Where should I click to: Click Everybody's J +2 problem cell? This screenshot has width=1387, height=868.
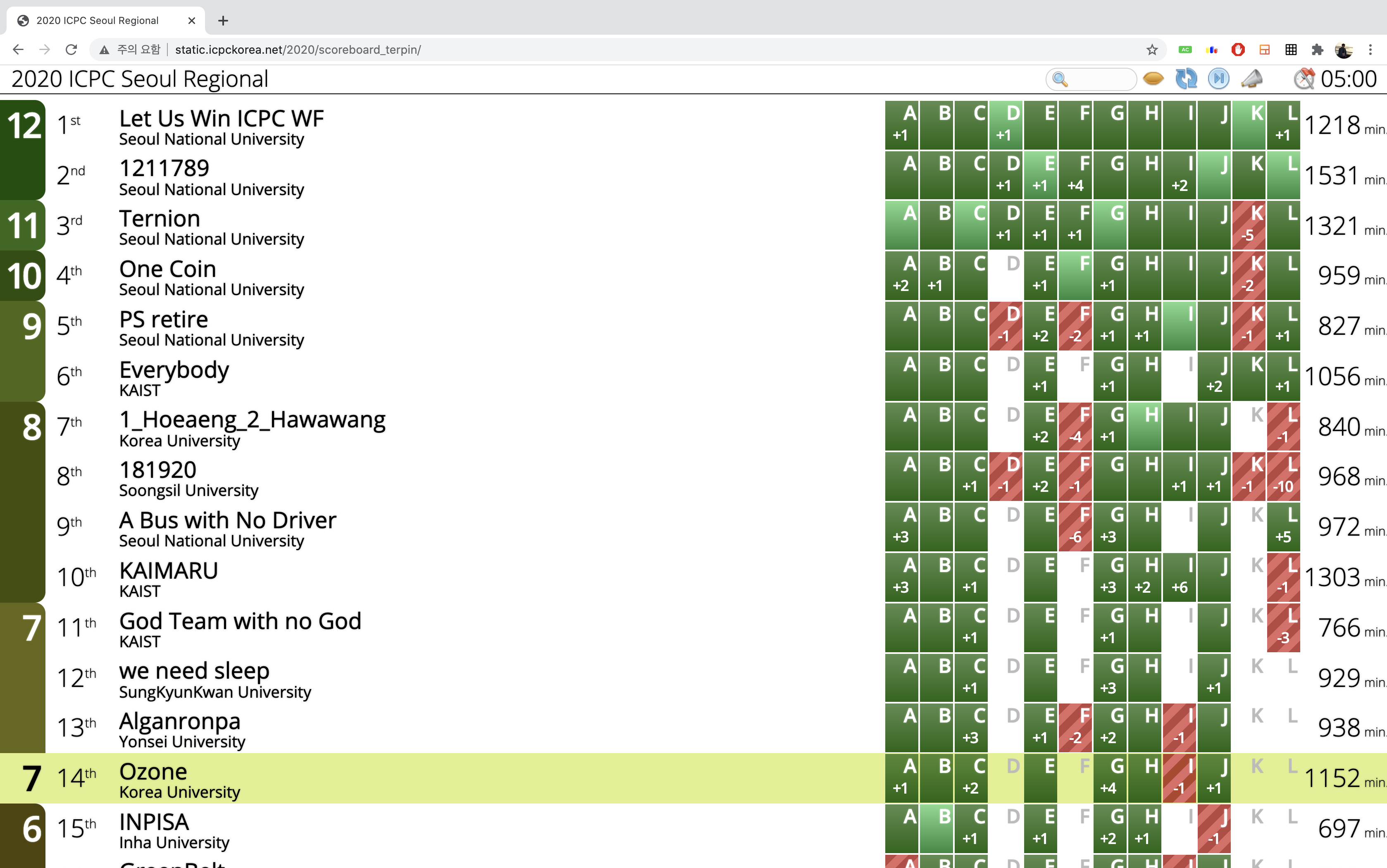click(1214, 376)
